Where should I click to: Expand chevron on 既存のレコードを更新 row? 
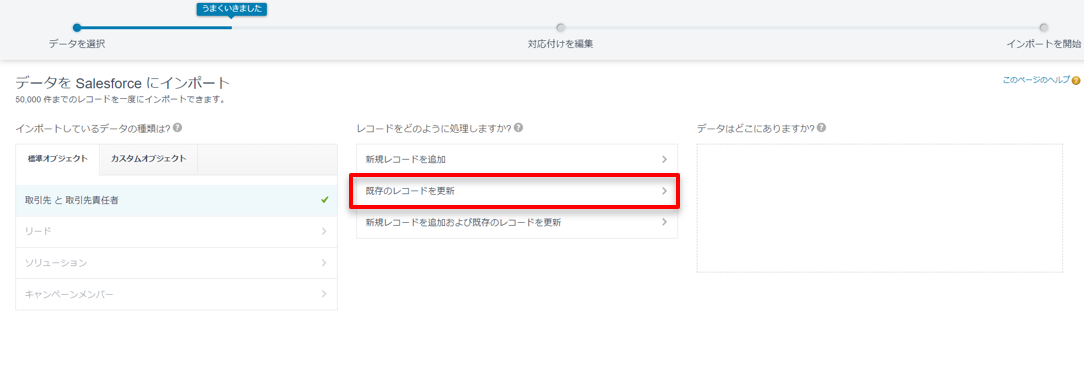(x=665, y=191)
